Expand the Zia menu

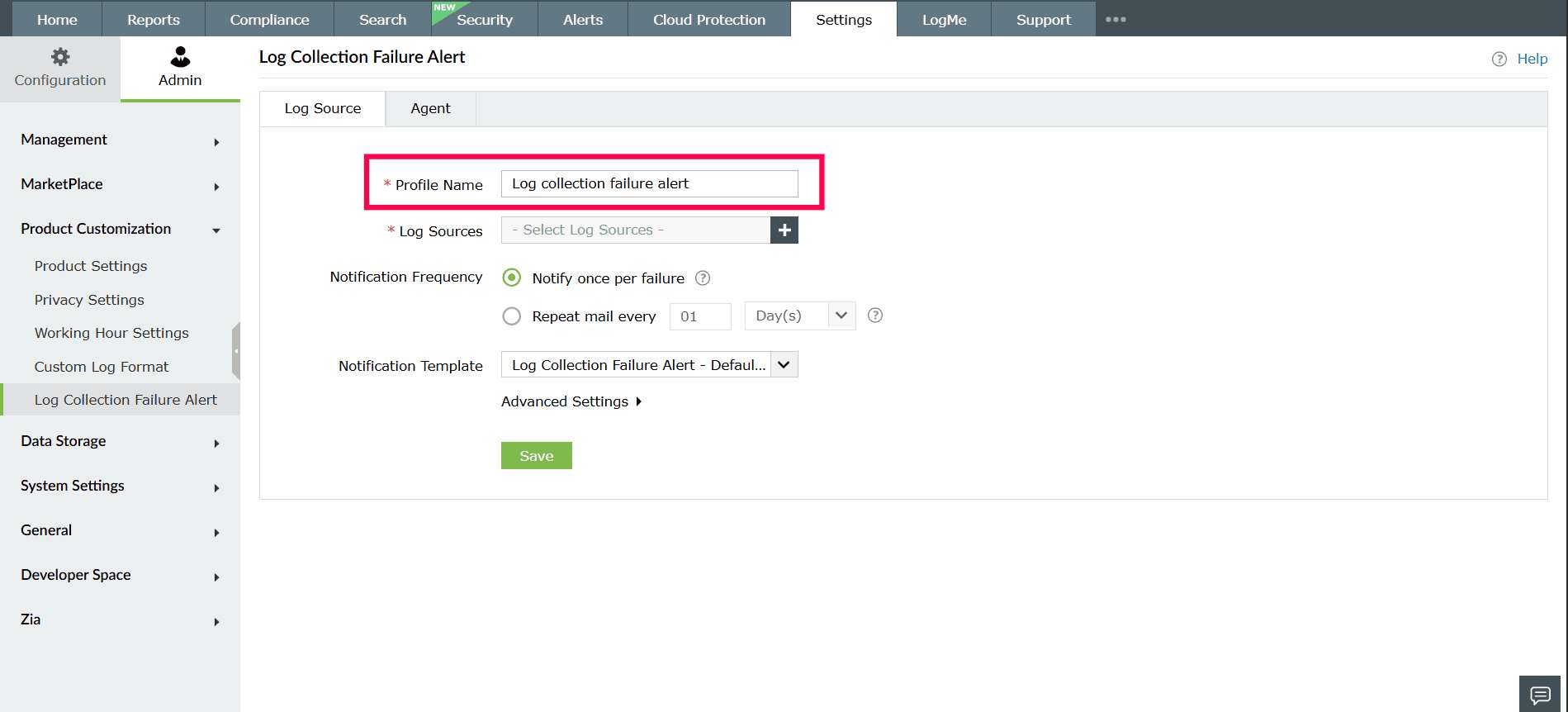120,620
